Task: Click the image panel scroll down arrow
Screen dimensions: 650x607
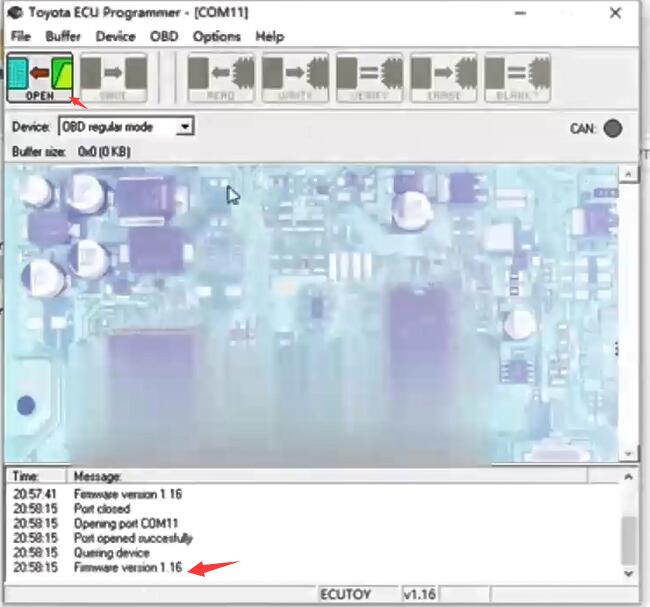Action: point(628,454)
